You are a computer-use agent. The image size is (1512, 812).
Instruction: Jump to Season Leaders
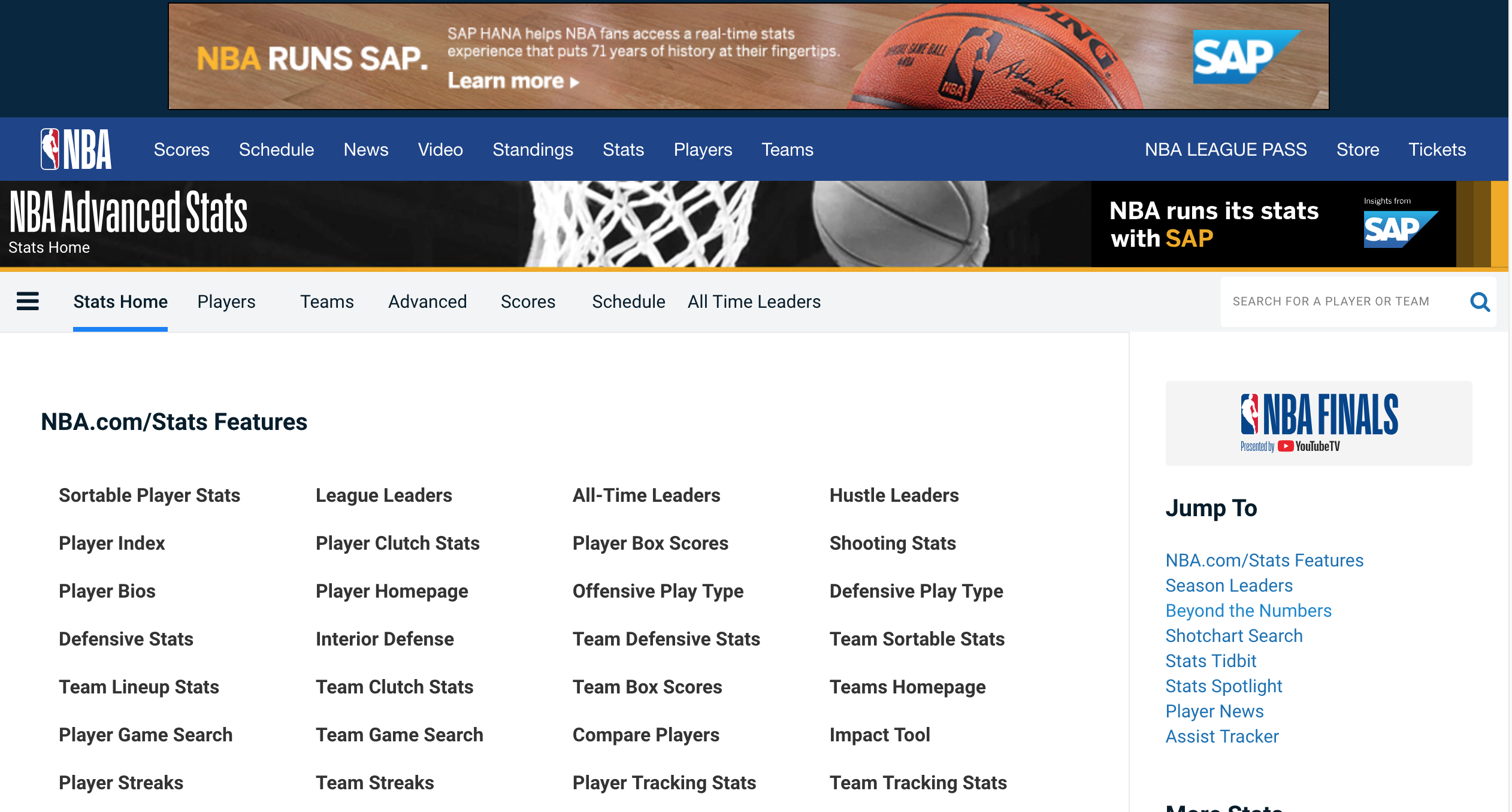(x=1229, y=585)
